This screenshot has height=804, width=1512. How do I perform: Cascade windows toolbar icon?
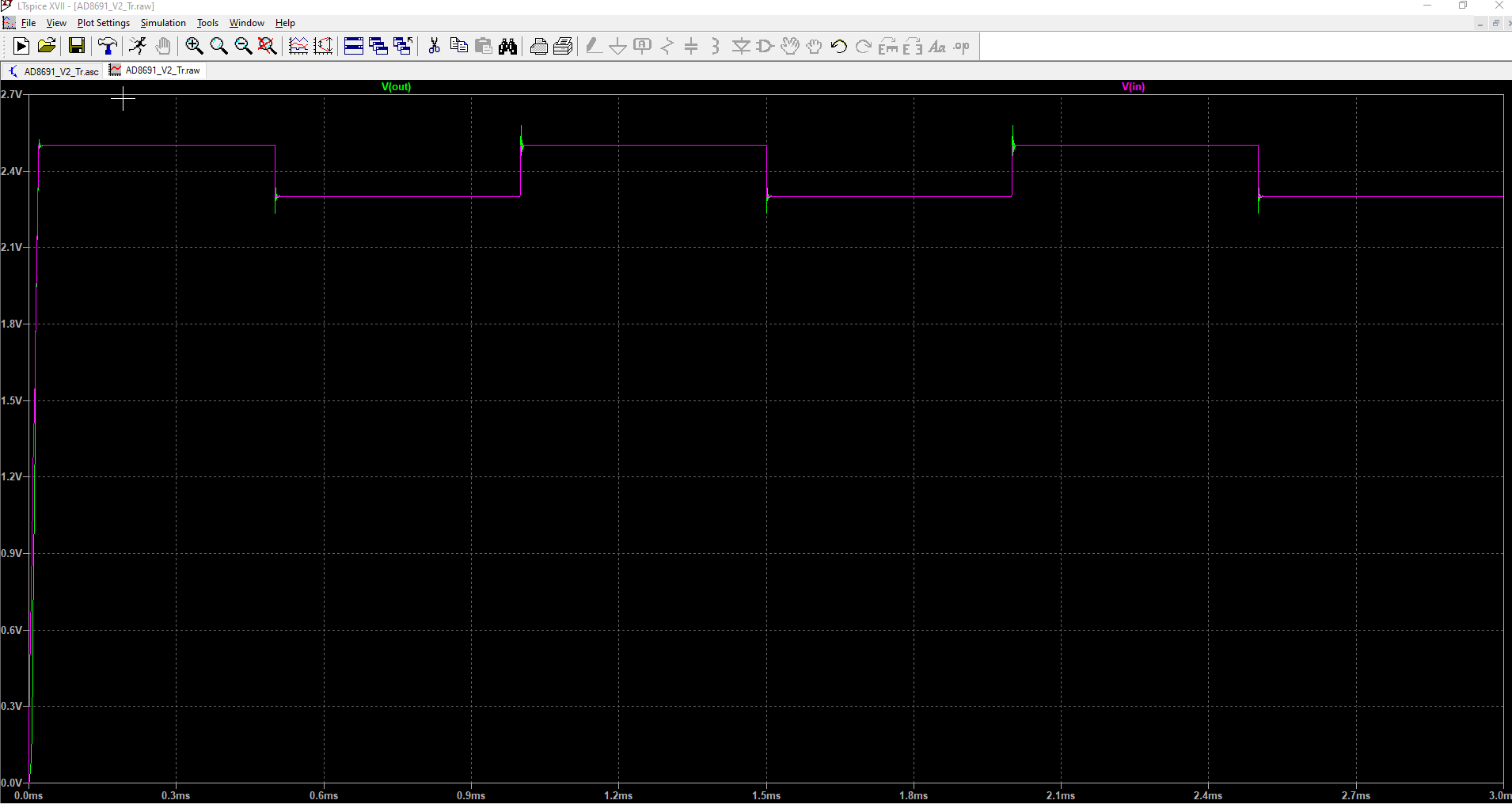point(378,46)
